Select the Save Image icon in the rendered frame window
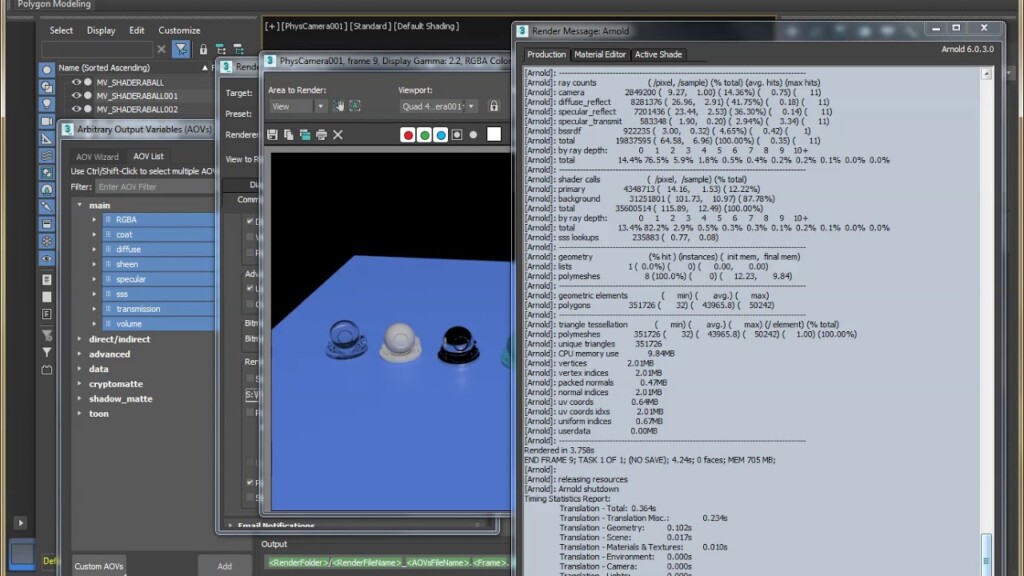1024x576 pixels. tap(272, 135)
